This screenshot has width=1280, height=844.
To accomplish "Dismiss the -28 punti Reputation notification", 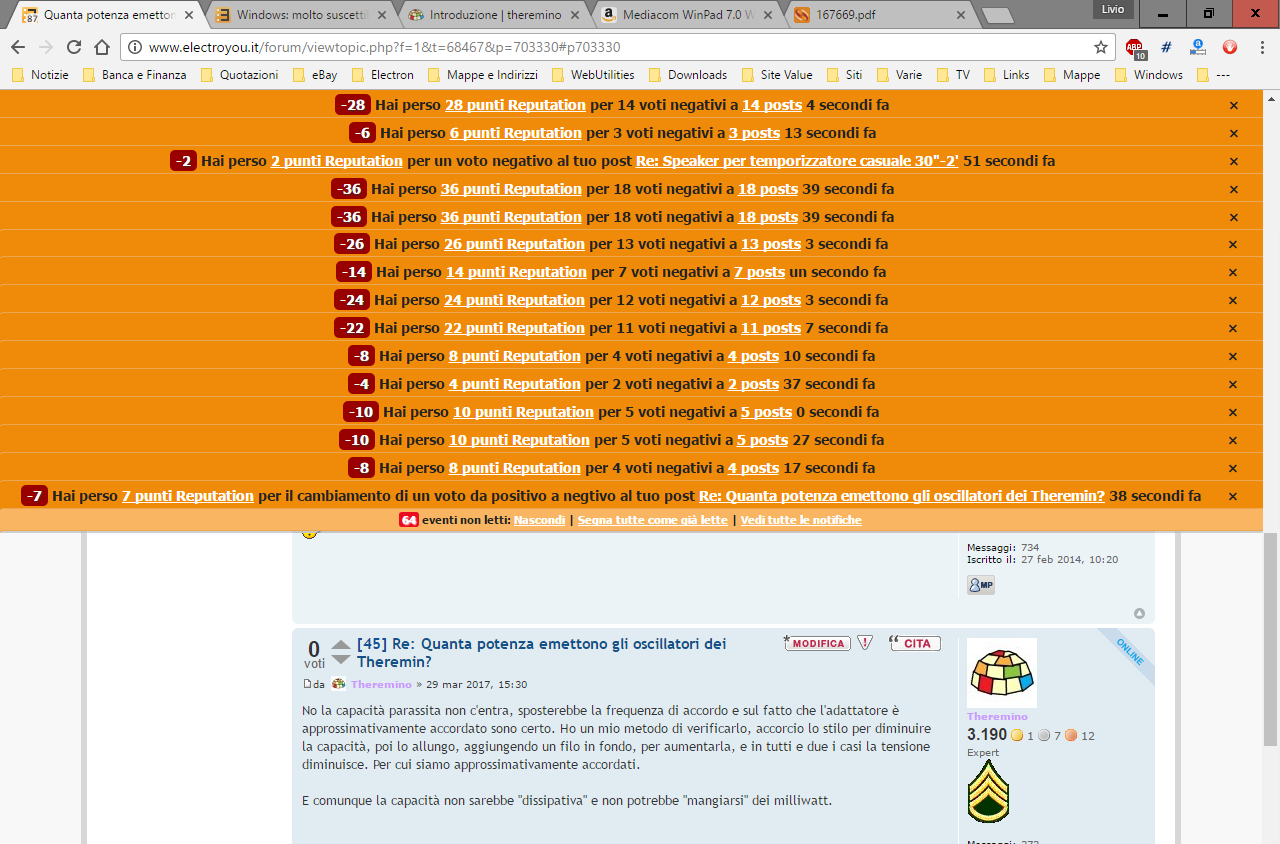I will click(1233, 105).
